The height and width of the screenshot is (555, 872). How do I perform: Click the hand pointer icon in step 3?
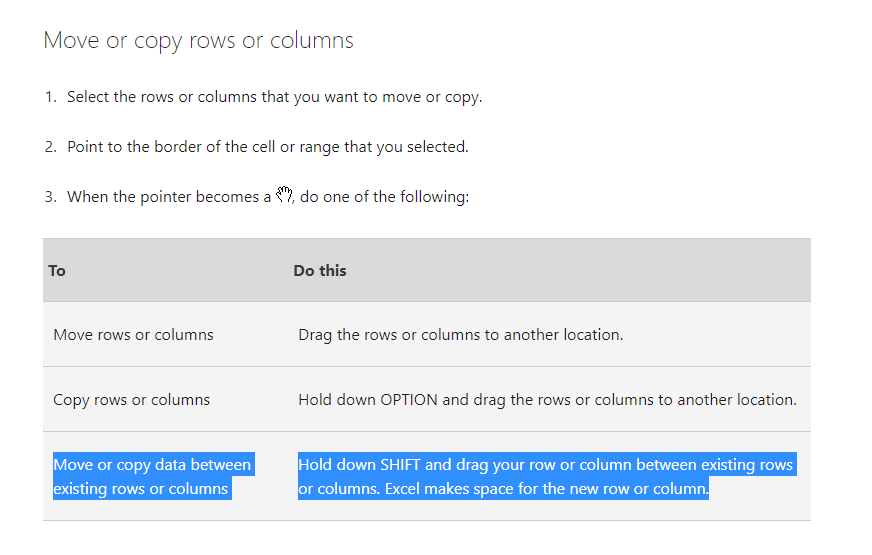tap(283, 195)
